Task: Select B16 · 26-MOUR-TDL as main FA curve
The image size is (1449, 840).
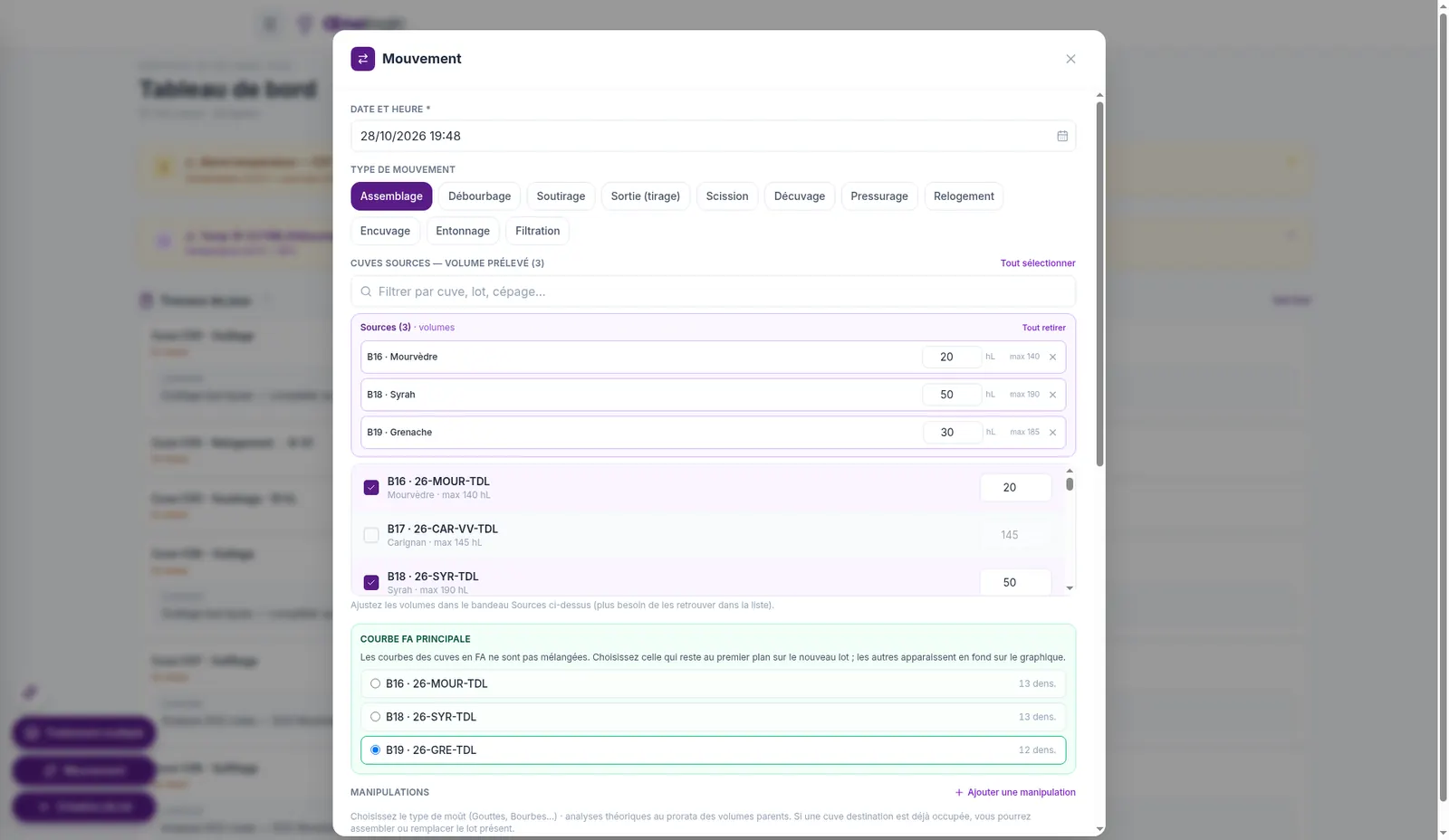Action: pos(713,683)
